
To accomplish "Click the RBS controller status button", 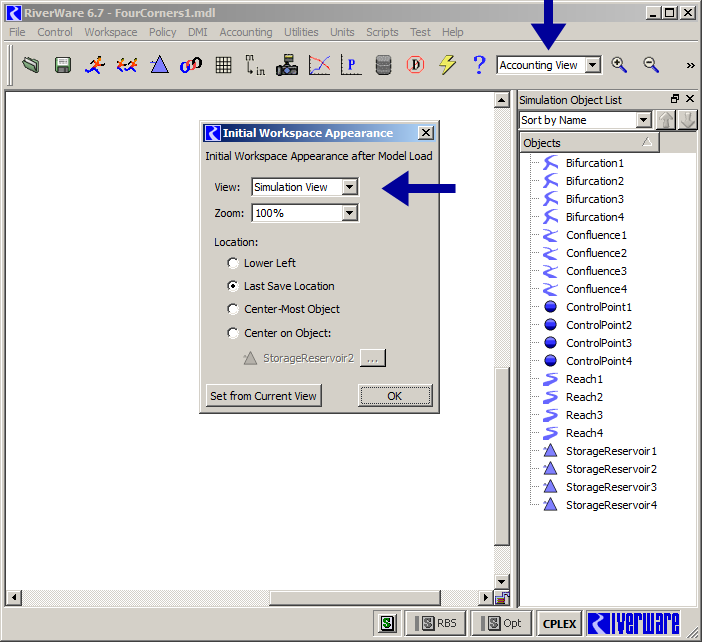I will [x=435, y=623].
